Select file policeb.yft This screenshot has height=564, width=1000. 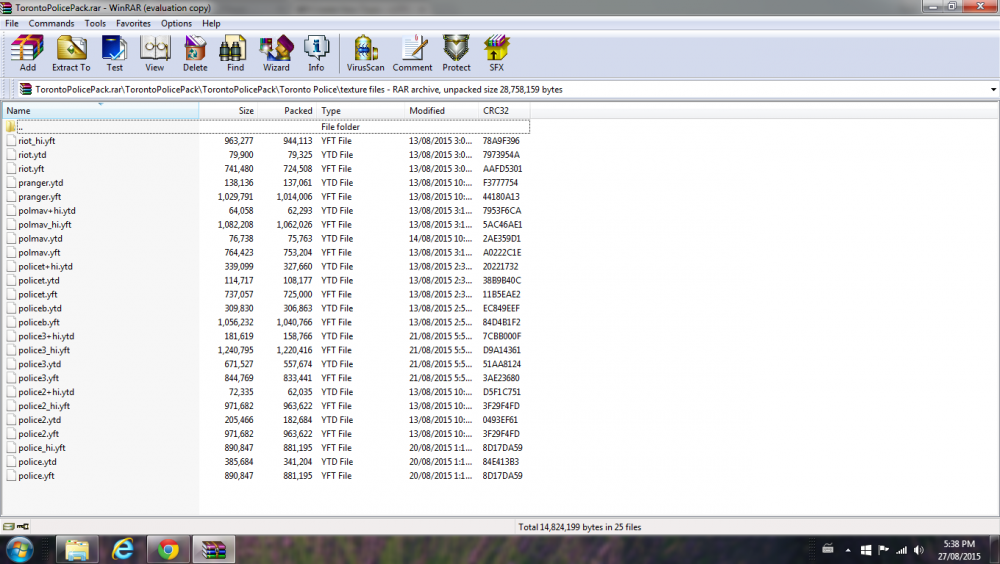coord(39,323)
